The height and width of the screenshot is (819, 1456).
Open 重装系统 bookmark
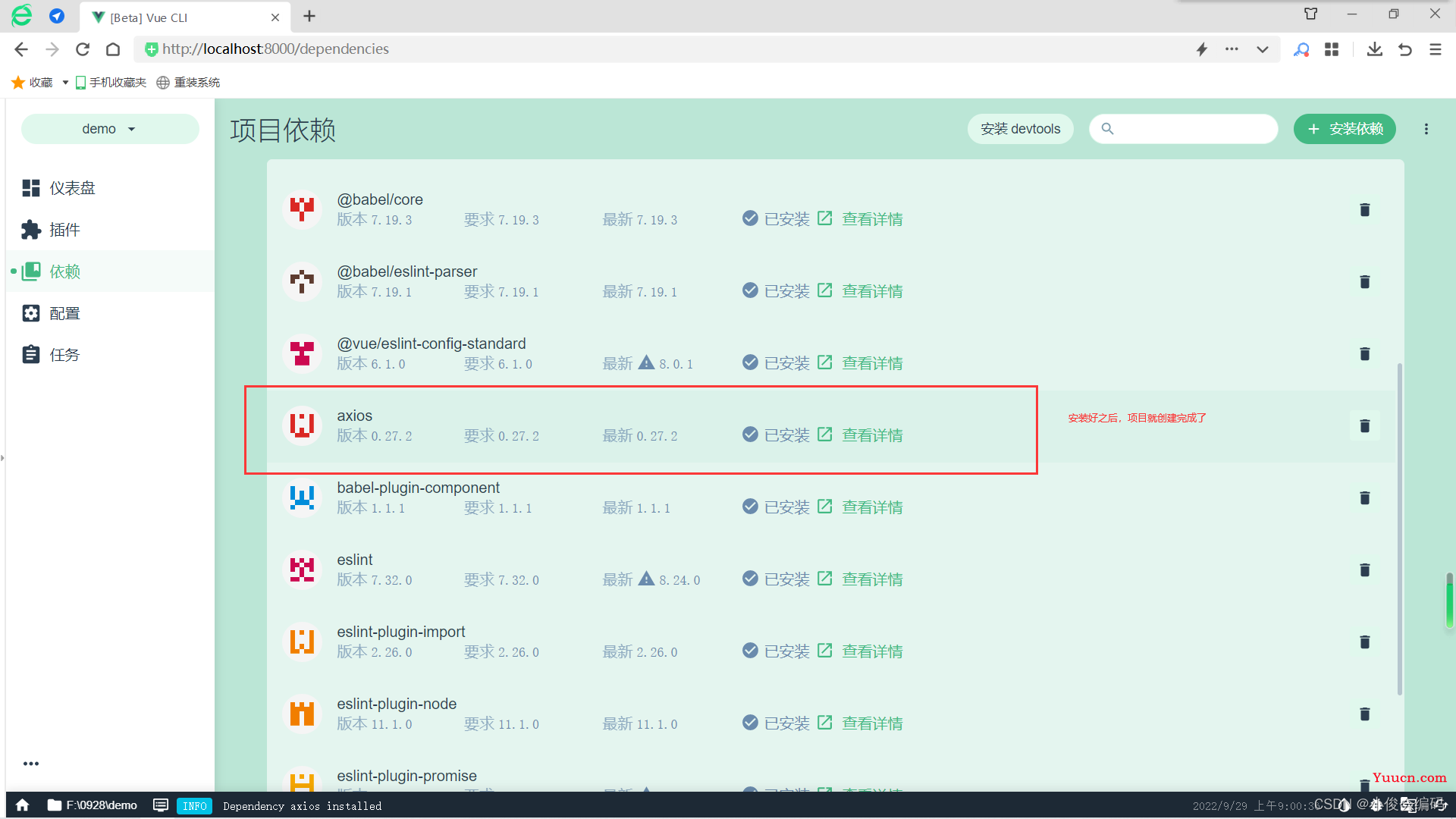coord(189,83)
